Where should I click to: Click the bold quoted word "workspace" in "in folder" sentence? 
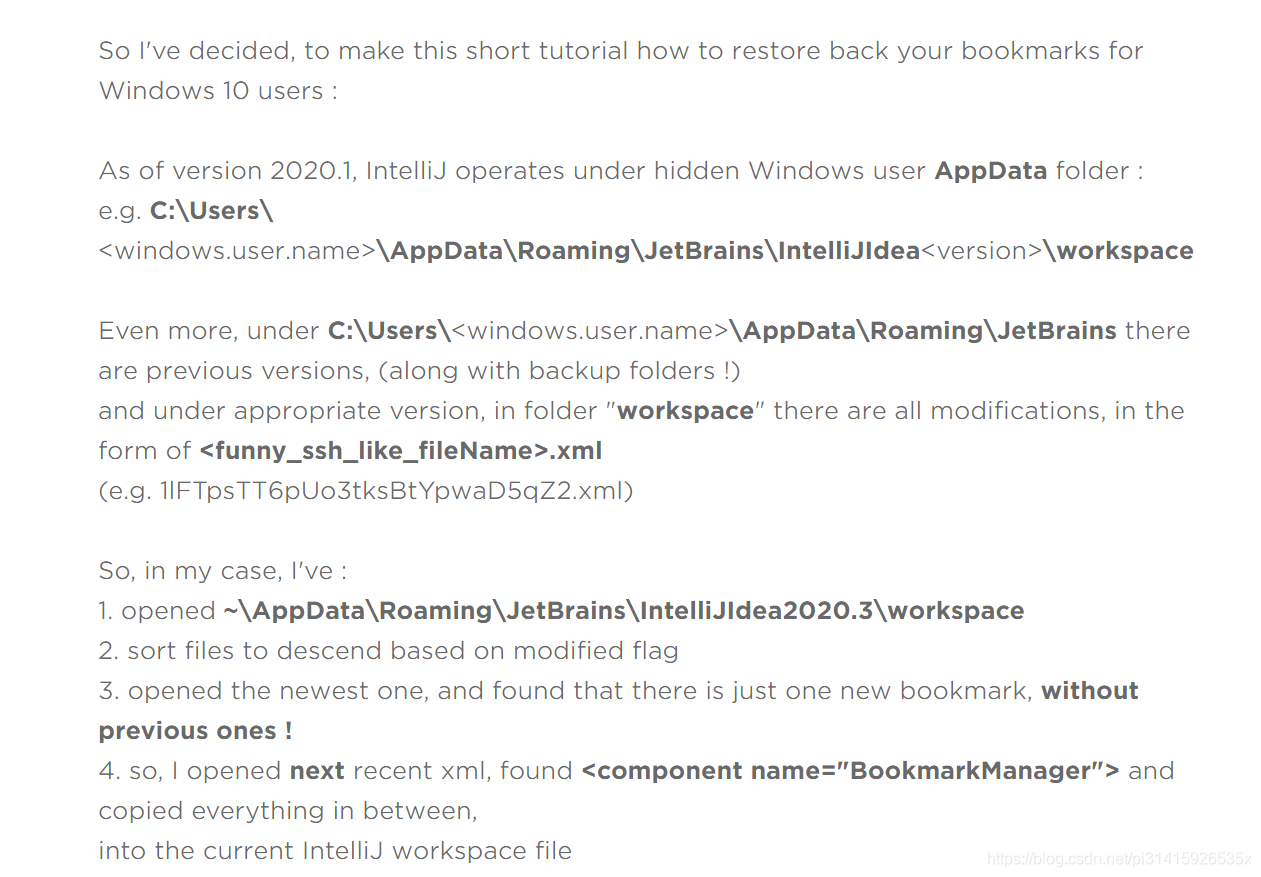[686, 411]
